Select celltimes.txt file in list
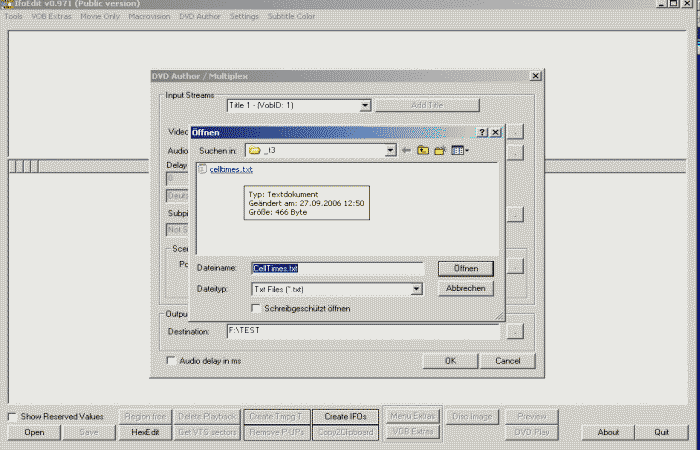 pos(230,170)
